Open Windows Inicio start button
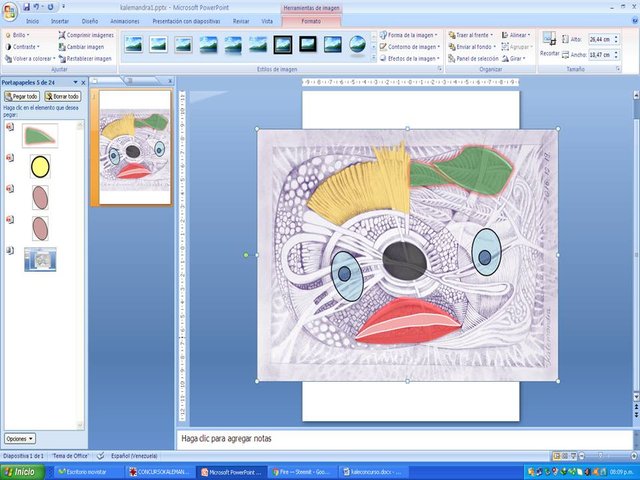This screenshot has width=640, height=480. coord(22,472)
